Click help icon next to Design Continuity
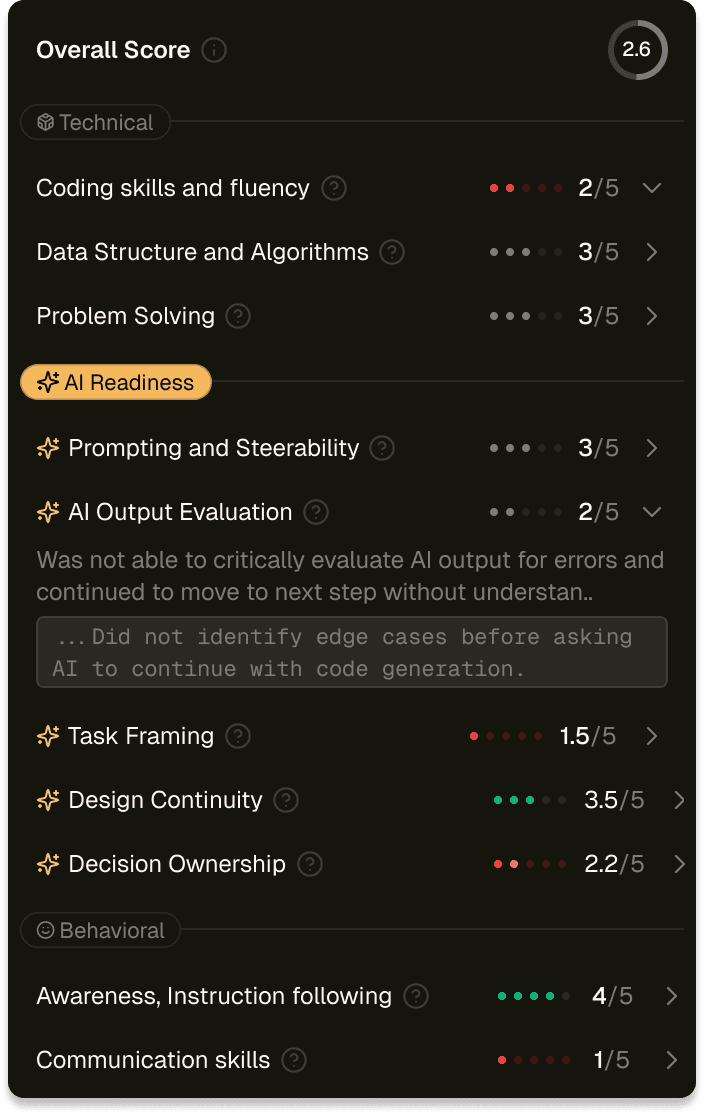 (286, 800)
